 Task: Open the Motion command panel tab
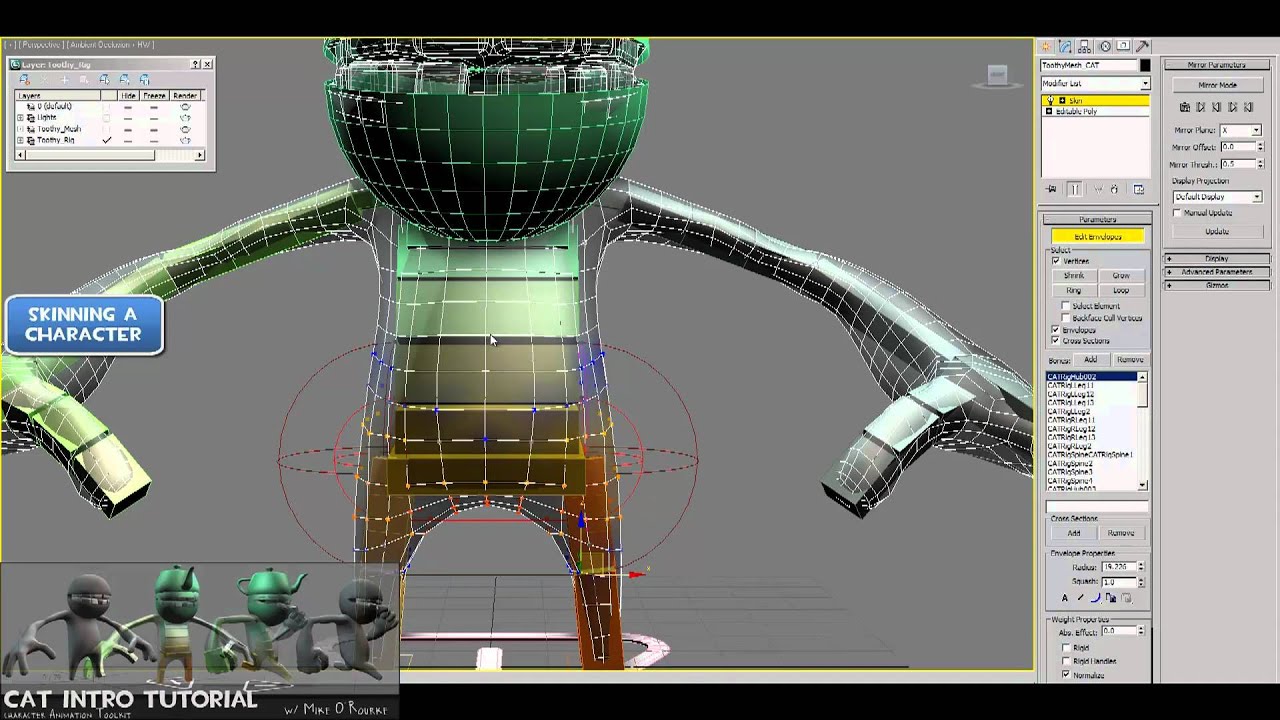1105,46
